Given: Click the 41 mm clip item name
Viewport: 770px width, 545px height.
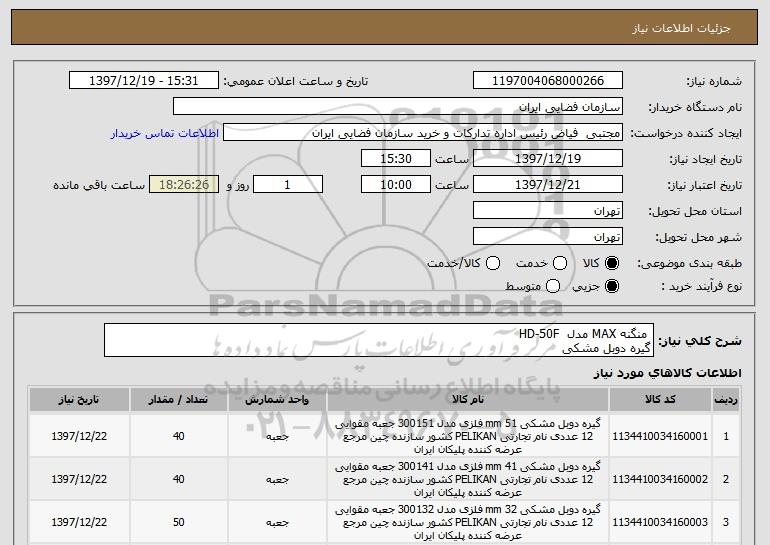Looking at the screenshot, I should coord(468,479).
